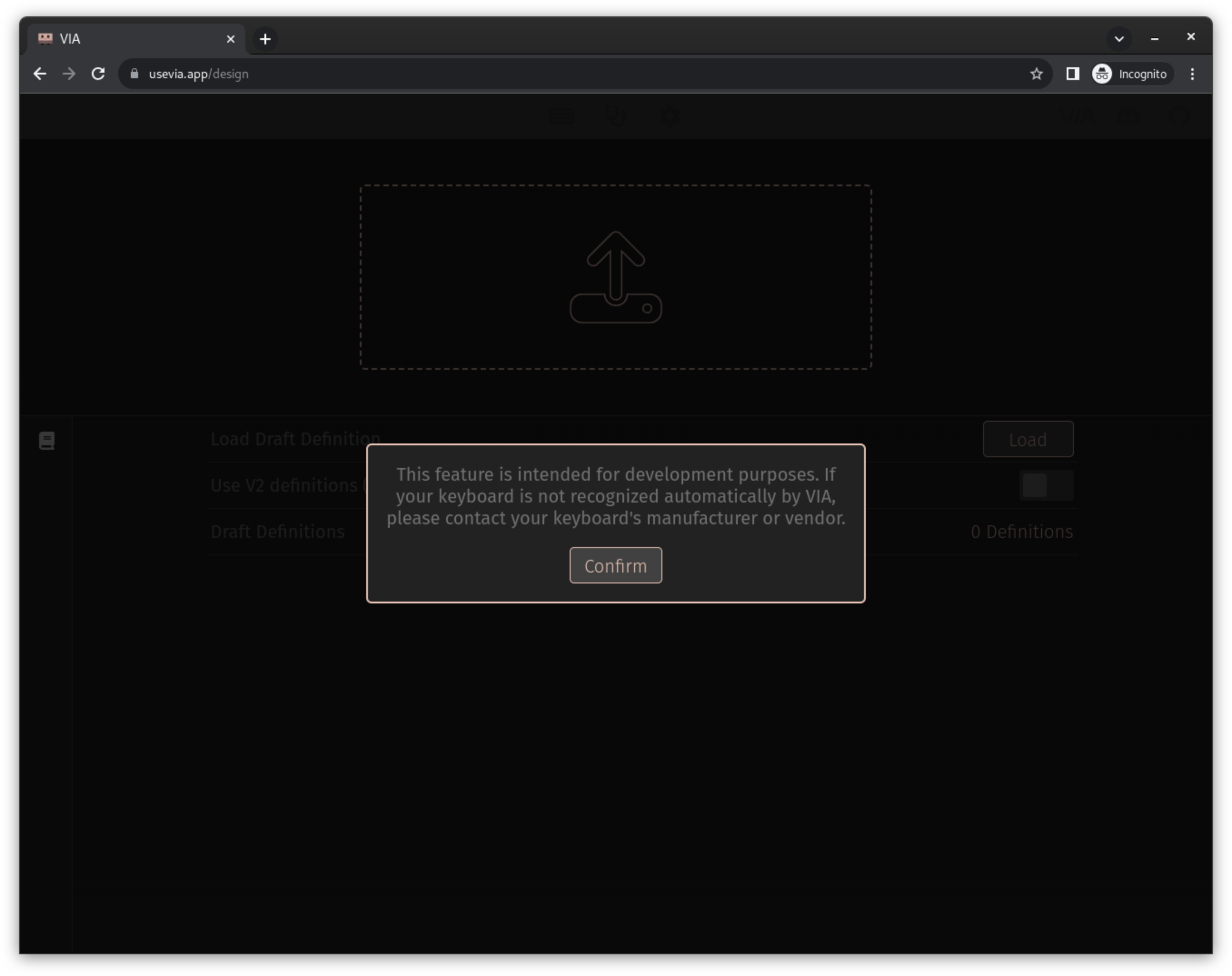
Task: Open the GitHub icon in the header
Action: 1180,117
